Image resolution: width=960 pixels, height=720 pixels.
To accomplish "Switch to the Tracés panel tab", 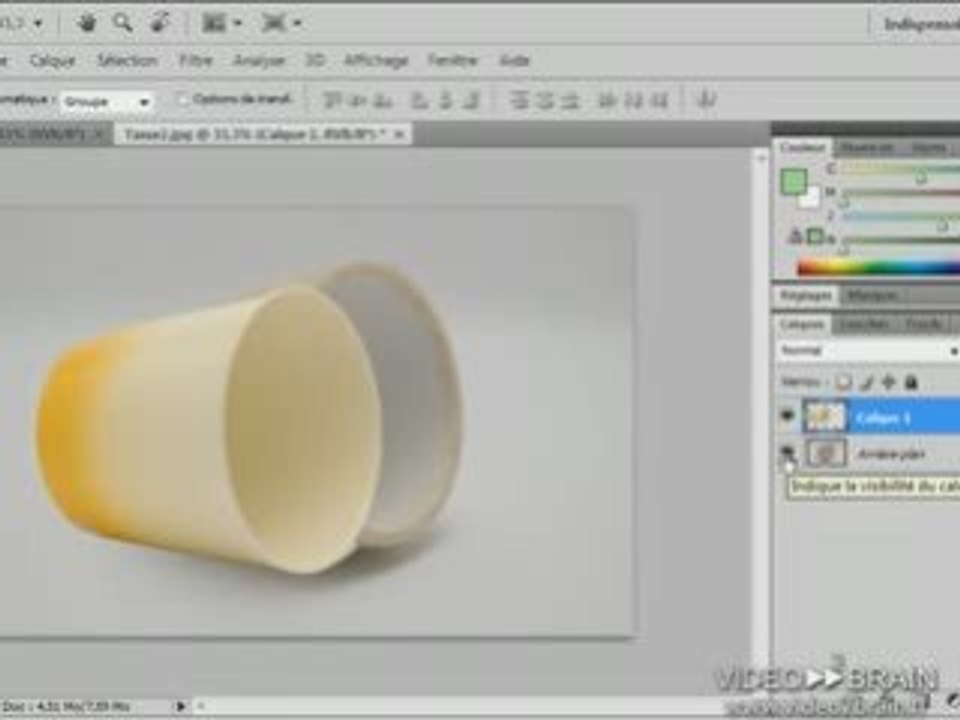I will point(924,324).
